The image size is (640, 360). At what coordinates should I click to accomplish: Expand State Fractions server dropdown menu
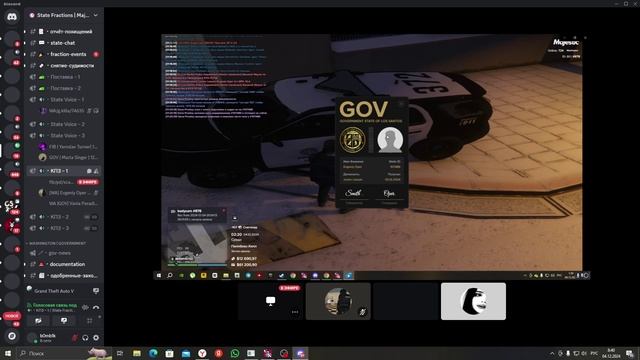click(x=96, y=16)
